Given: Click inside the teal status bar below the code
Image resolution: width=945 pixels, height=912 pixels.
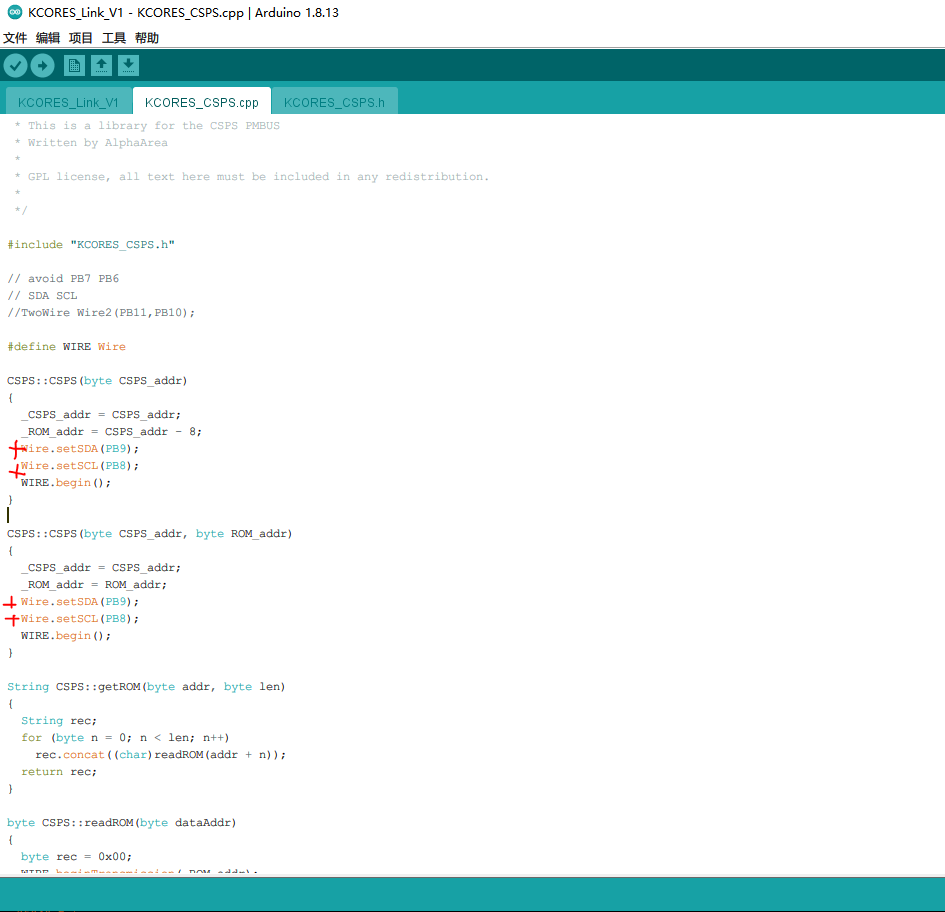Looking at the screenshot, I should click(x=470, y=890).
